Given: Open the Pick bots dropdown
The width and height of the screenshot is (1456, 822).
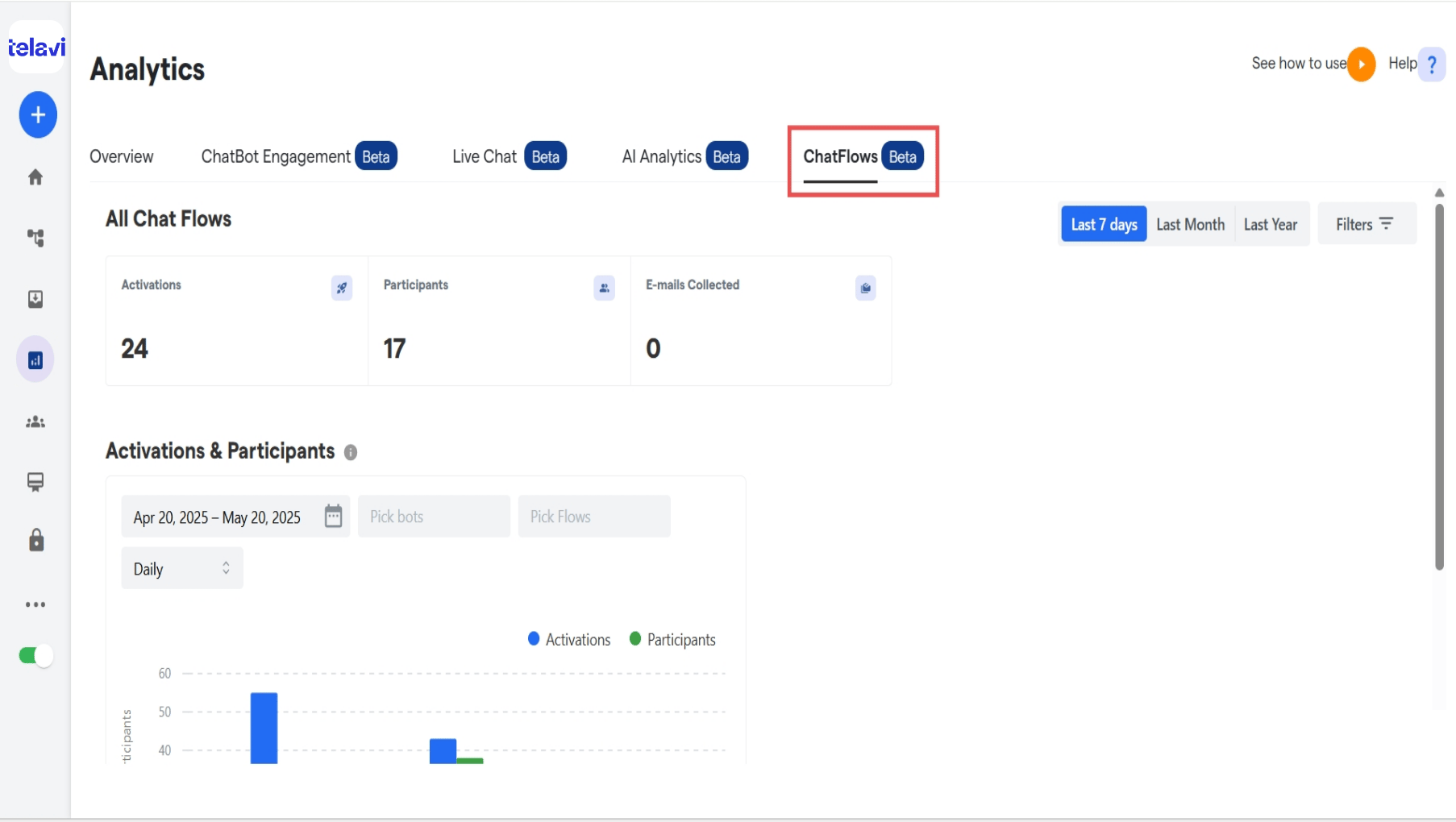Looking at the screenshot, I should click(x=434, y=517).
